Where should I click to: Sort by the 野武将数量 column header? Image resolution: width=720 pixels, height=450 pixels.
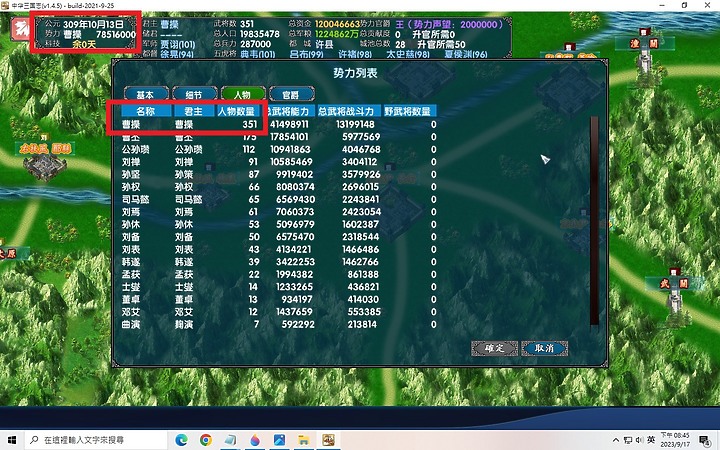pyautogui.click(x=410, y=111)
